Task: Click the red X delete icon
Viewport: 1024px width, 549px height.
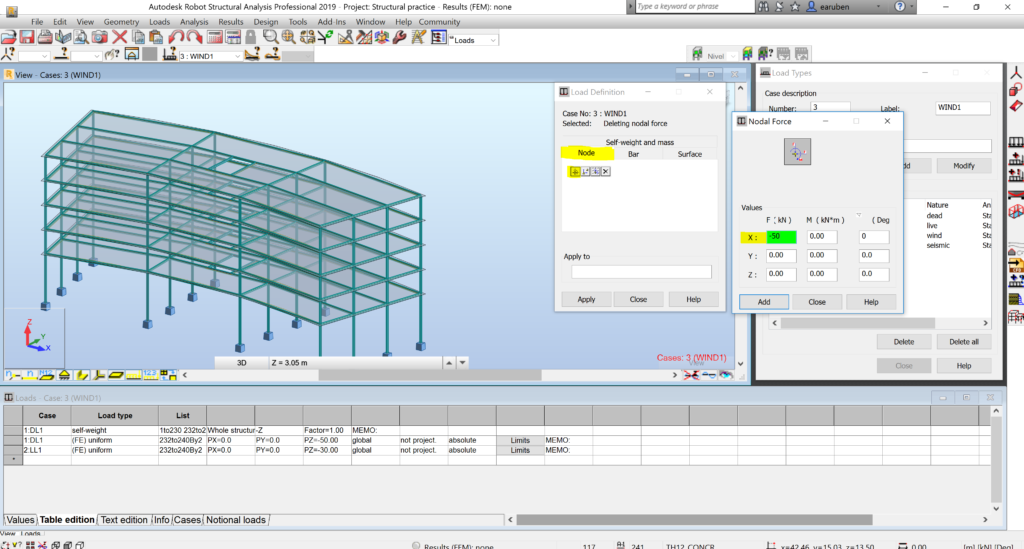Action: (120, 38)
